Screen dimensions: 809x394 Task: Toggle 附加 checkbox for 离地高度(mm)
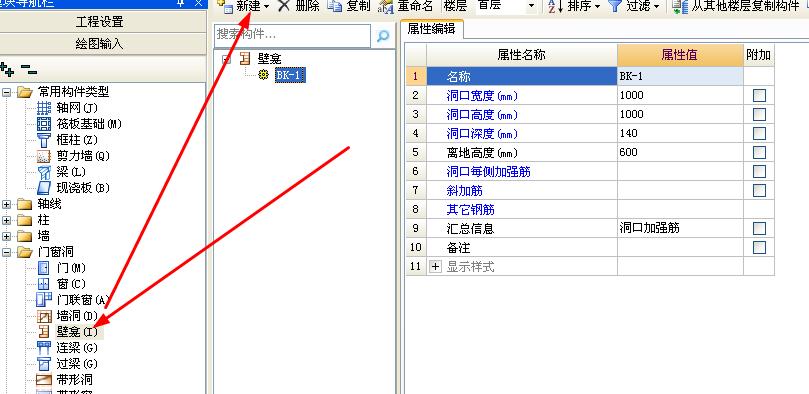click(x=759, y=153)
